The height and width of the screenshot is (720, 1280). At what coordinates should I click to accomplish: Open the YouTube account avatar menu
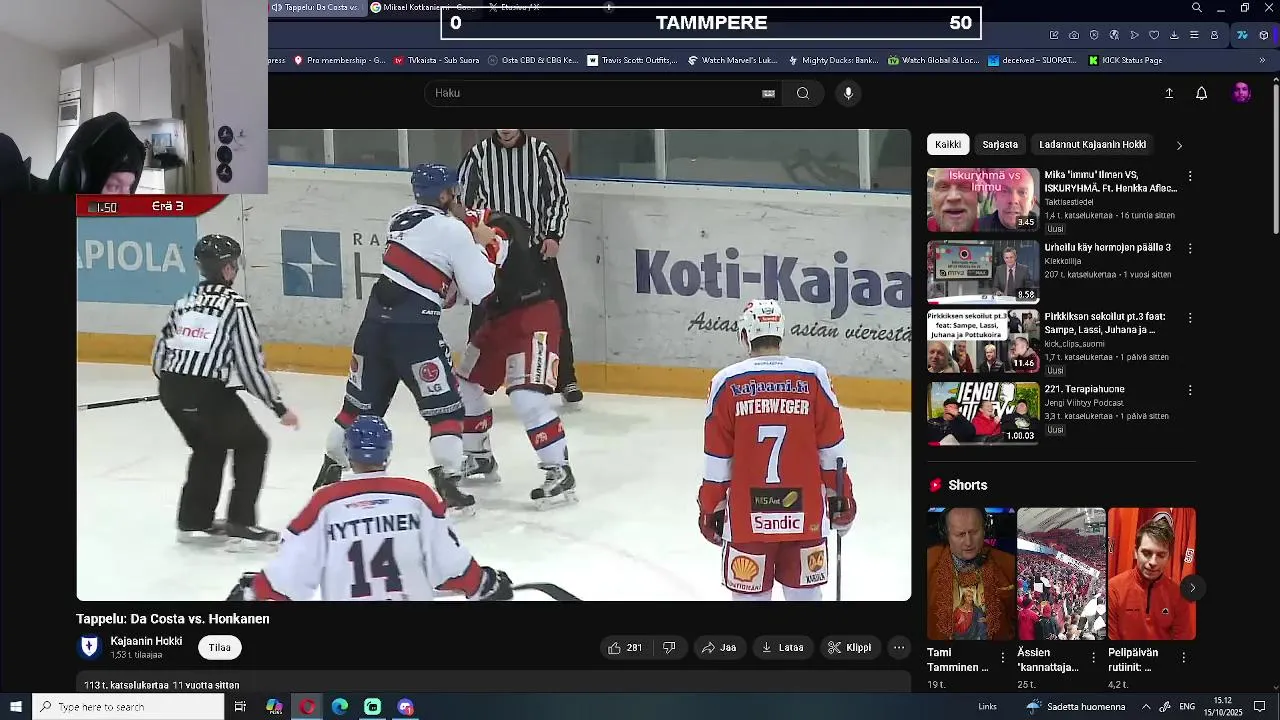(1241, 93)
